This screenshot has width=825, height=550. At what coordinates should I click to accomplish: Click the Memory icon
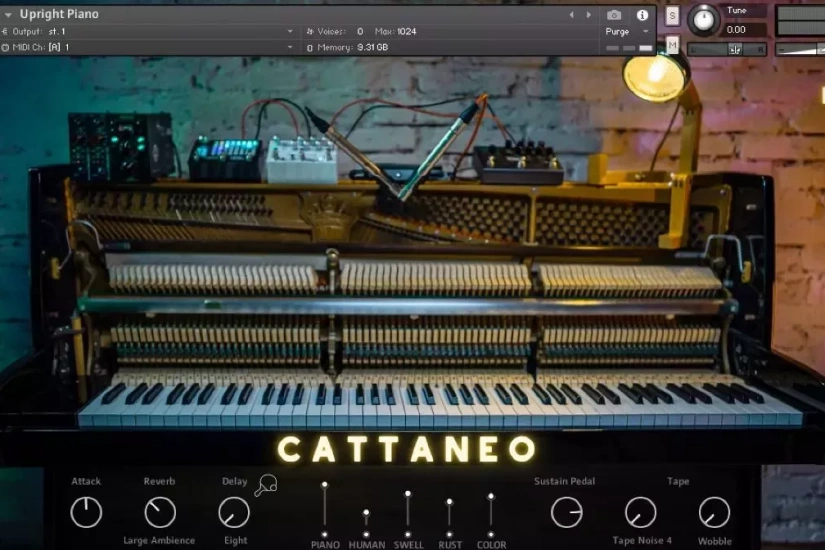point(310,48)
